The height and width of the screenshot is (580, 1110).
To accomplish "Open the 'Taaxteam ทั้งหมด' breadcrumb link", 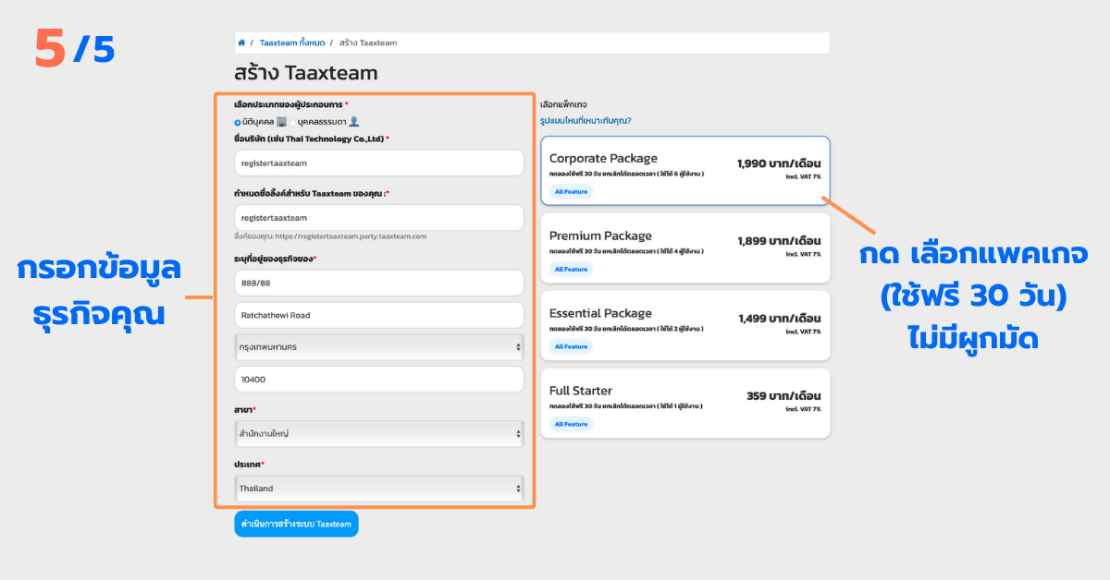I will point(292,42).
